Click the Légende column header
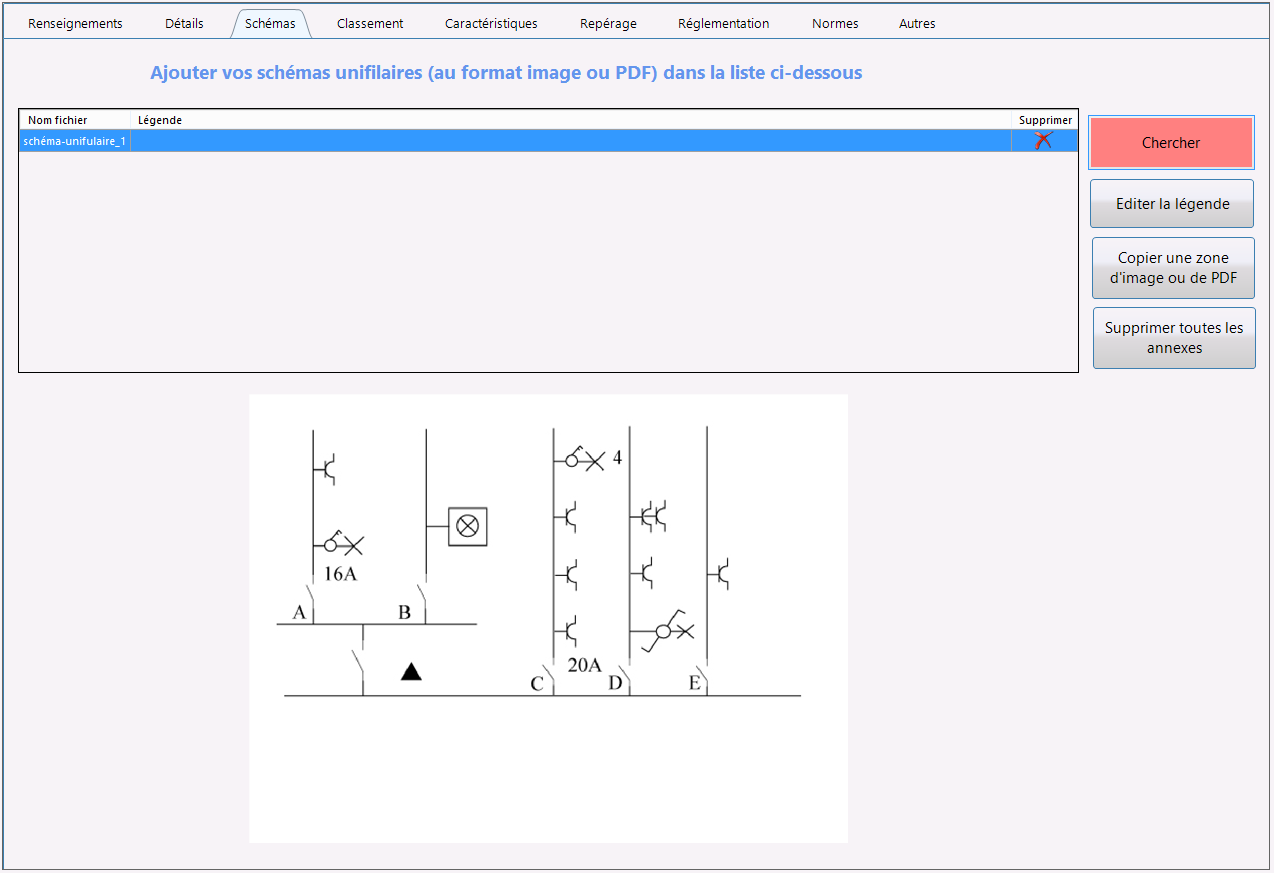Screen dimensions: 1274x873 point(160,120)
